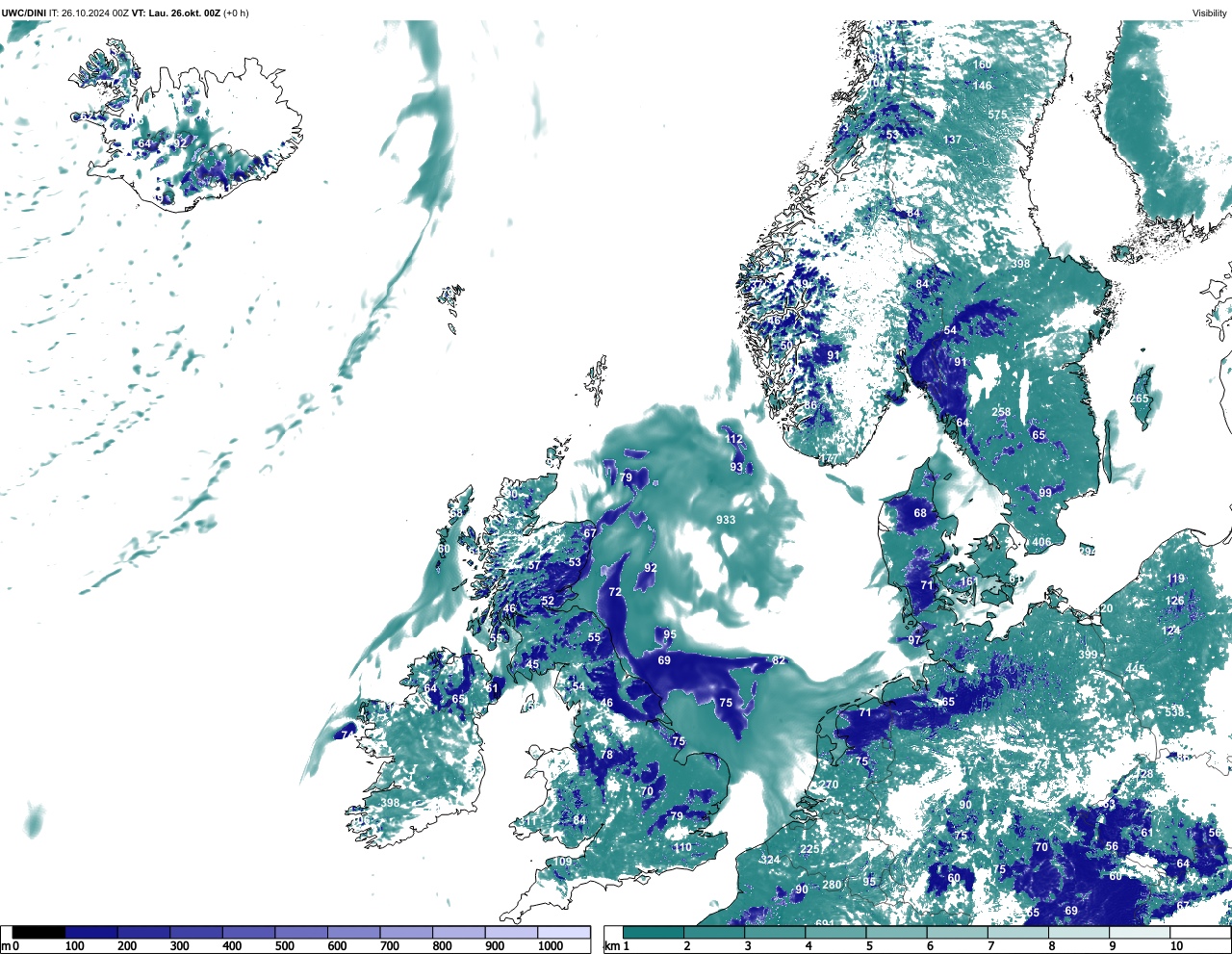Viewport: 1232px width, 954px height.
Task: Select the '280' value near Luxembourg
Action: point(832,885)
